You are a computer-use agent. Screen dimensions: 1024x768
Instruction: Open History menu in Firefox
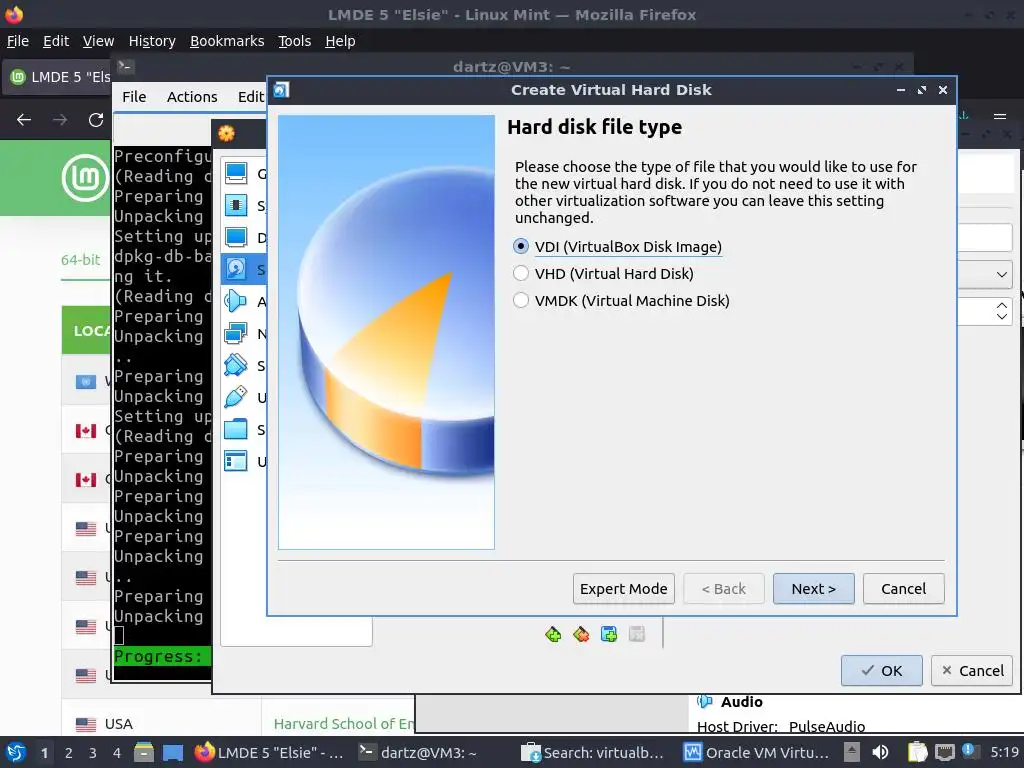pyautogui.click(x=152, y=41)
